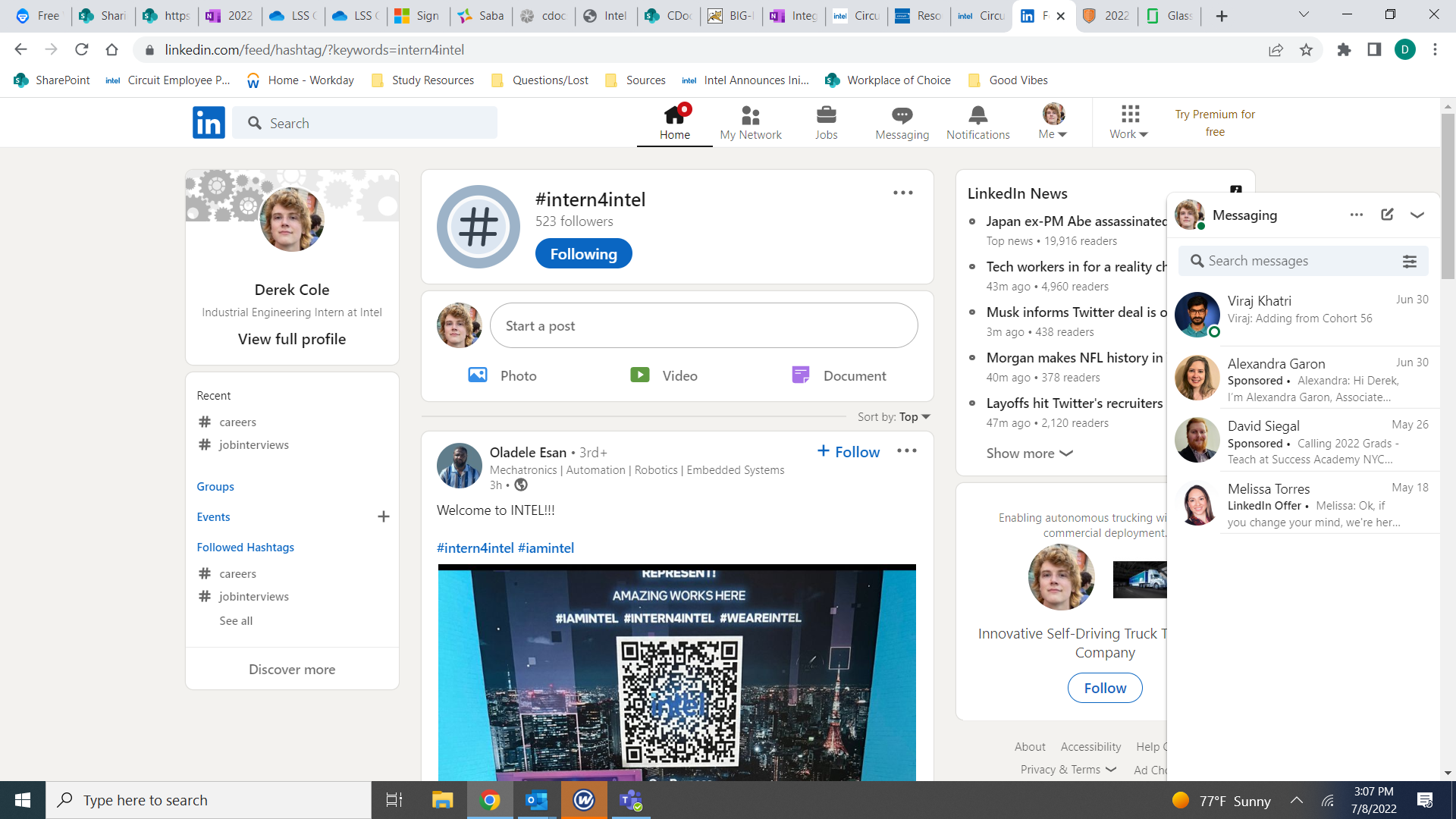
Task: Add a Photo to post
Action: tap(502, 375)
